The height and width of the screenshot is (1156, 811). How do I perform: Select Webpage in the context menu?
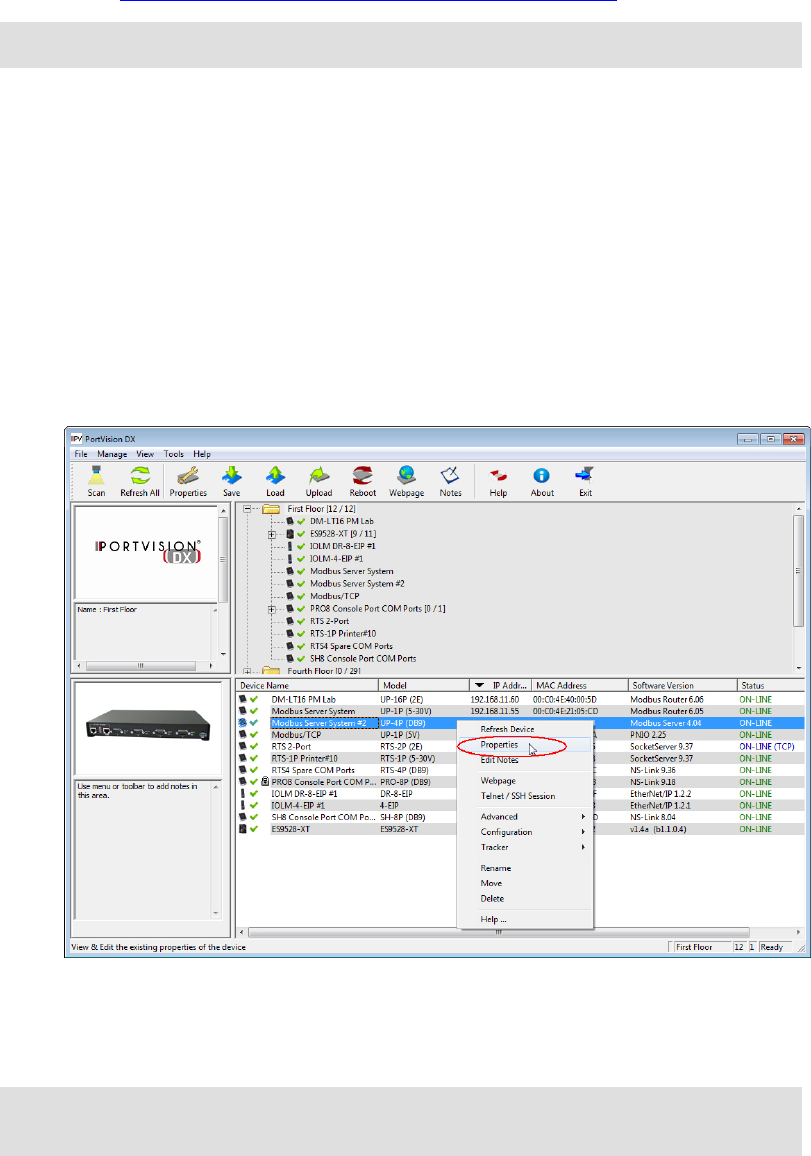pos(525,781)
